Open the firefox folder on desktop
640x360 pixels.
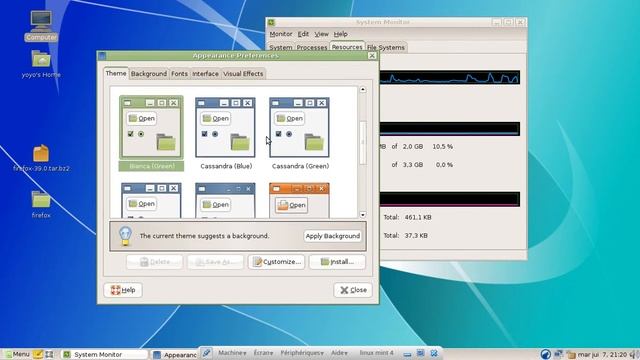tap(41, 204)
